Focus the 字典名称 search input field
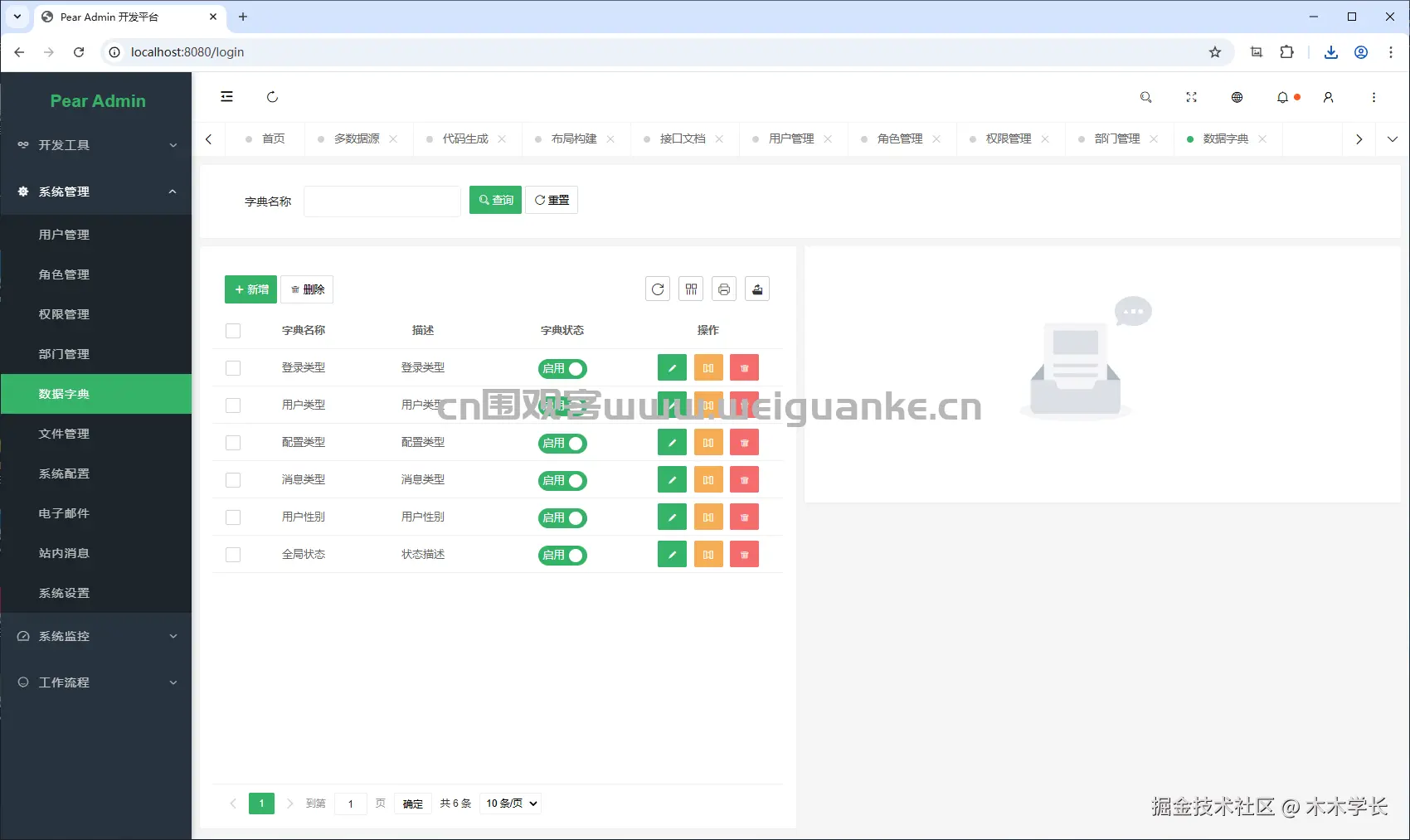1410x840 pixels. click(382, 201)
